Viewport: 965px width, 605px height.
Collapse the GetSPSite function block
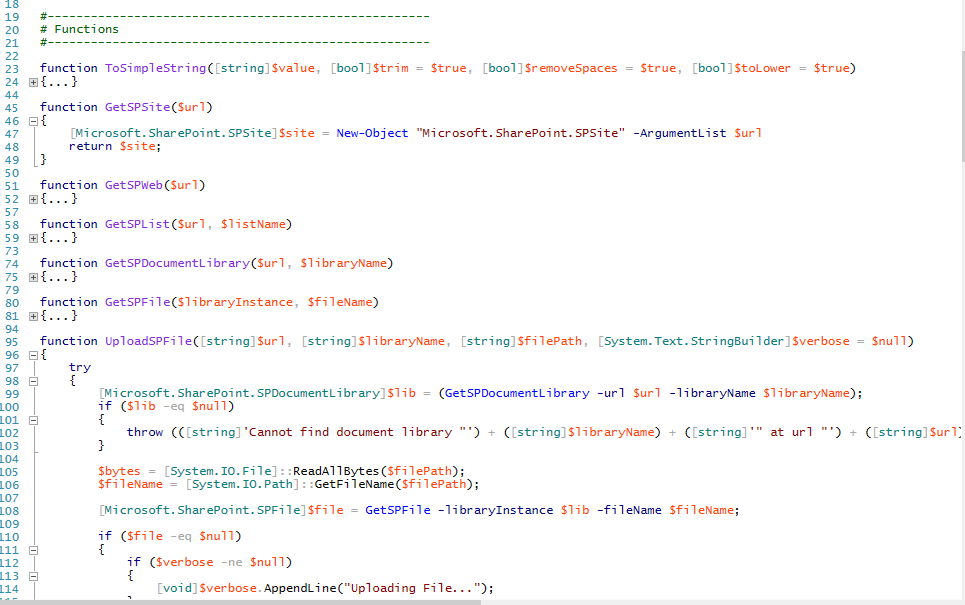pyautogui.click(x=33, y=121)
